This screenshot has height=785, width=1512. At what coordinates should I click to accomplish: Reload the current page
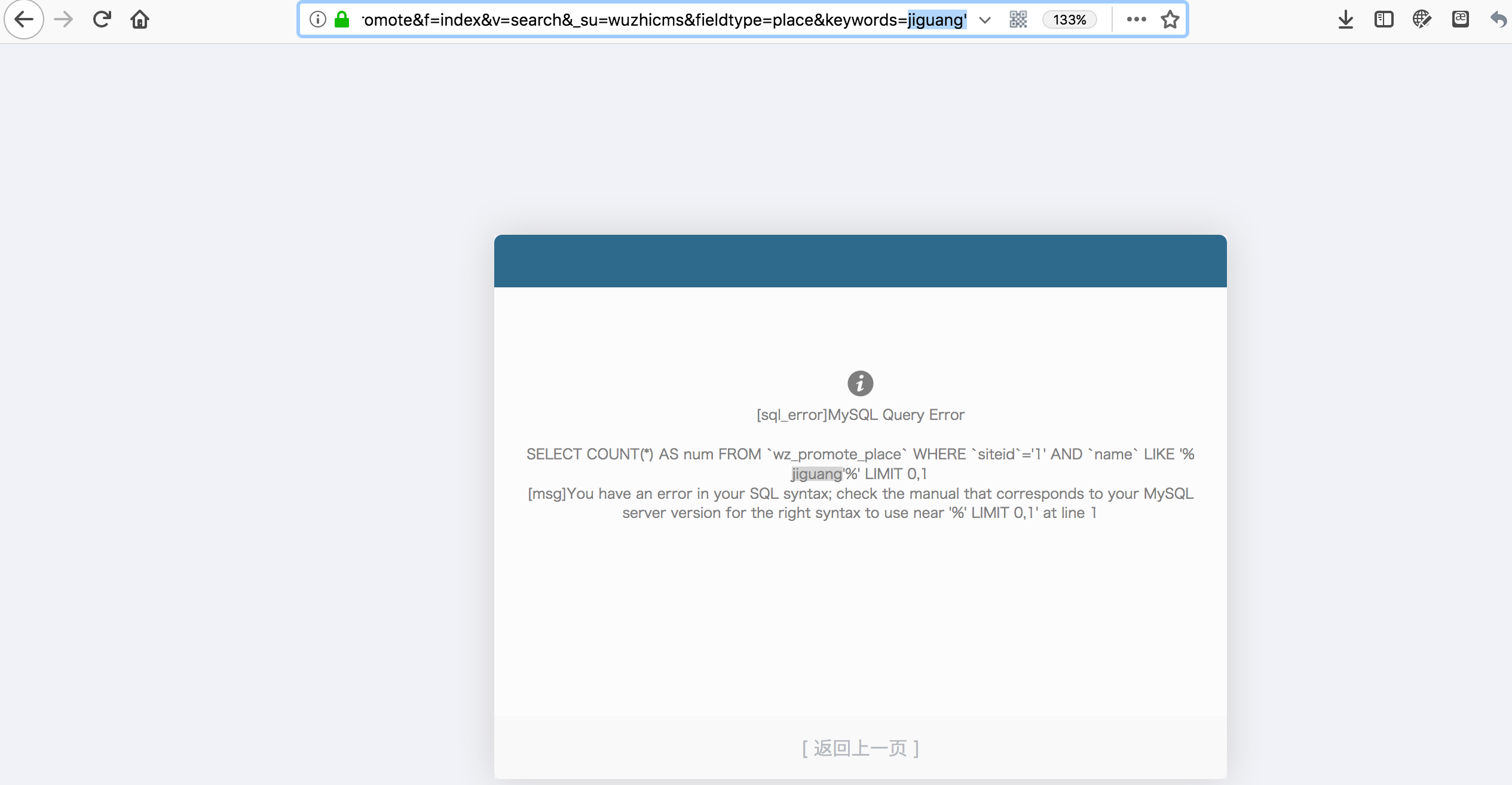click(x=102, y=19)
